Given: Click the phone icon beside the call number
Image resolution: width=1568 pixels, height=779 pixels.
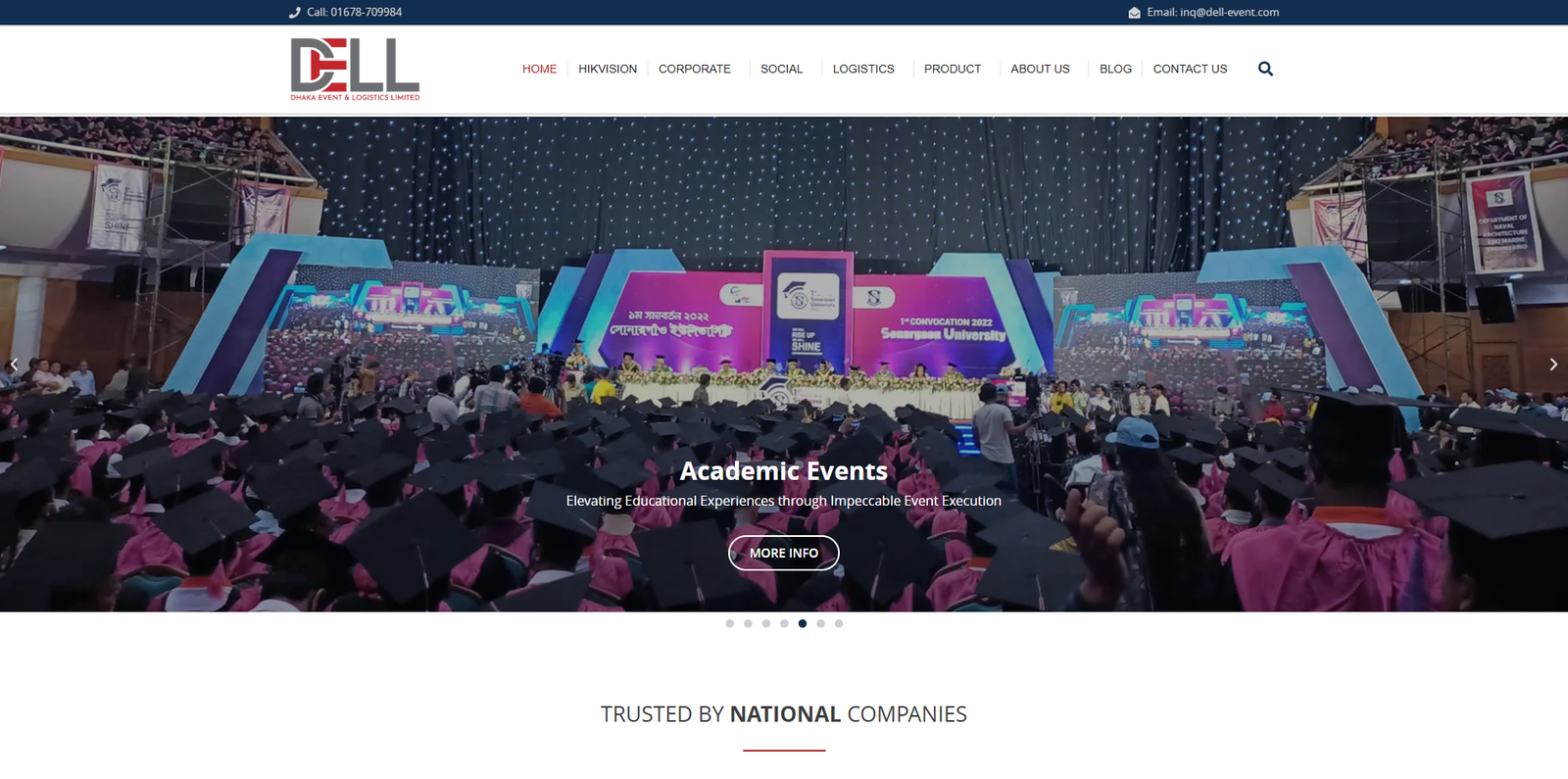Looking at the screenshot, I should tap(295, 13).
